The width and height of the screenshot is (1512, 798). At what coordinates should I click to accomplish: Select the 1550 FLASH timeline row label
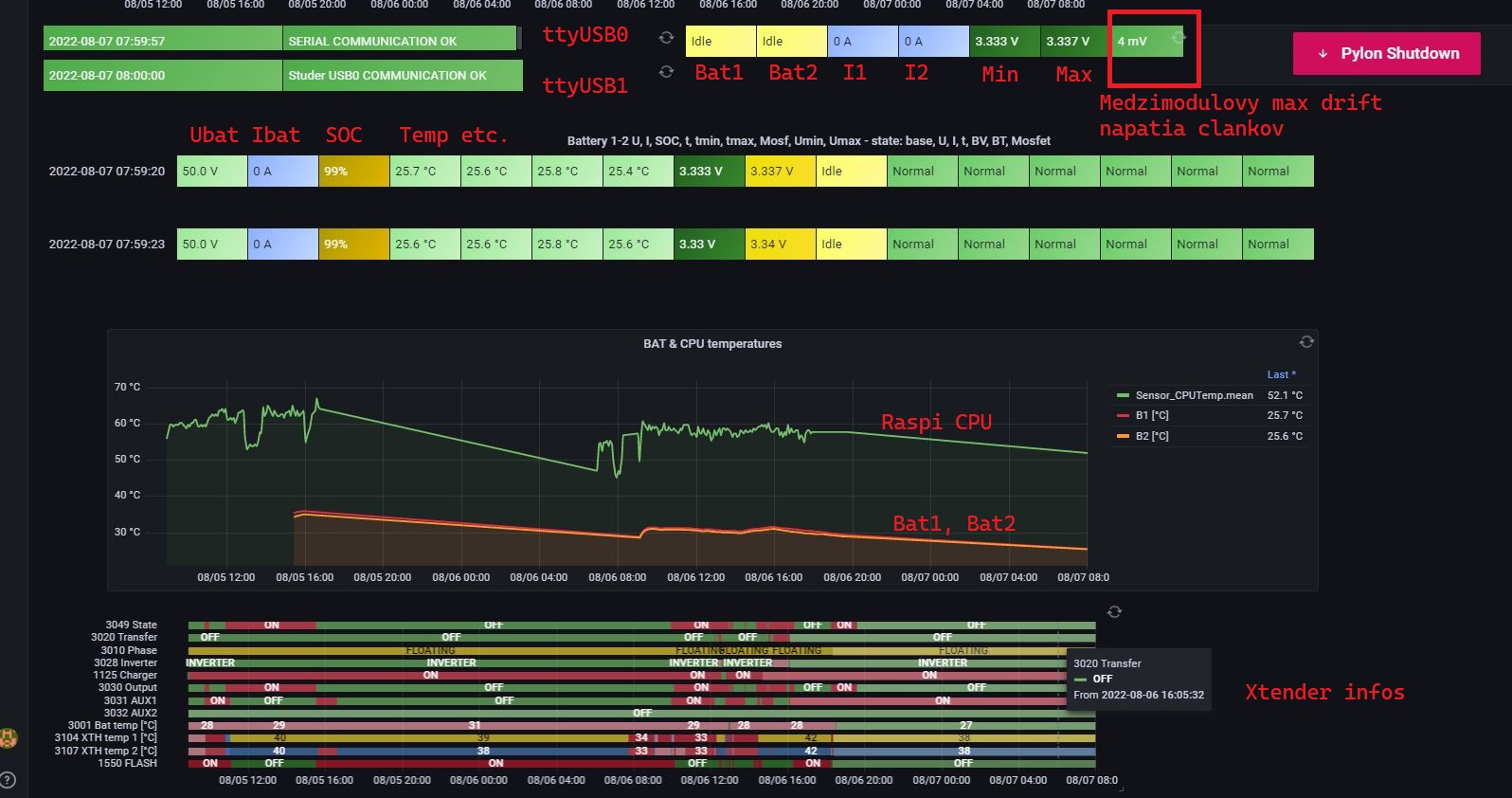point(128,763)
